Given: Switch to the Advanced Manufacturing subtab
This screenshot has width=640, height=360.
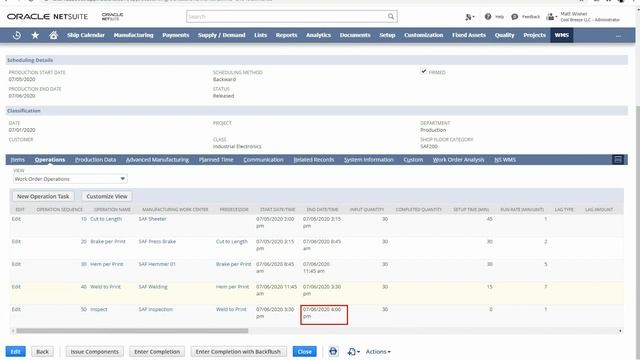Looking at the screenshot, I should (x=158, y=160).
